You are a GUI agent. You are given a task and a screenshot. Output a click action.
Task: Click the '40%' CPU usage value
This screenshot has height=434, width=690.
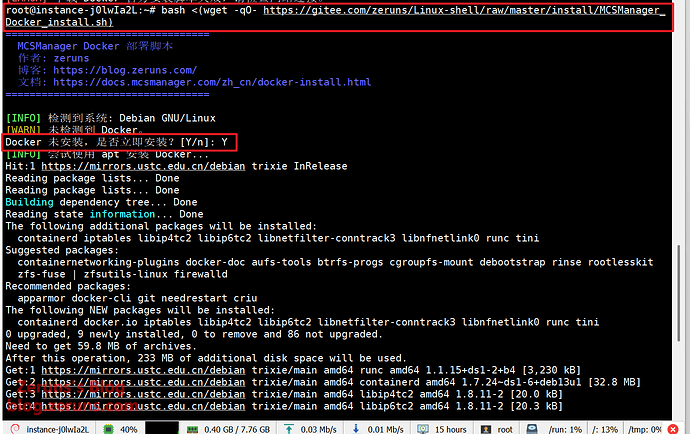point(128,429)
